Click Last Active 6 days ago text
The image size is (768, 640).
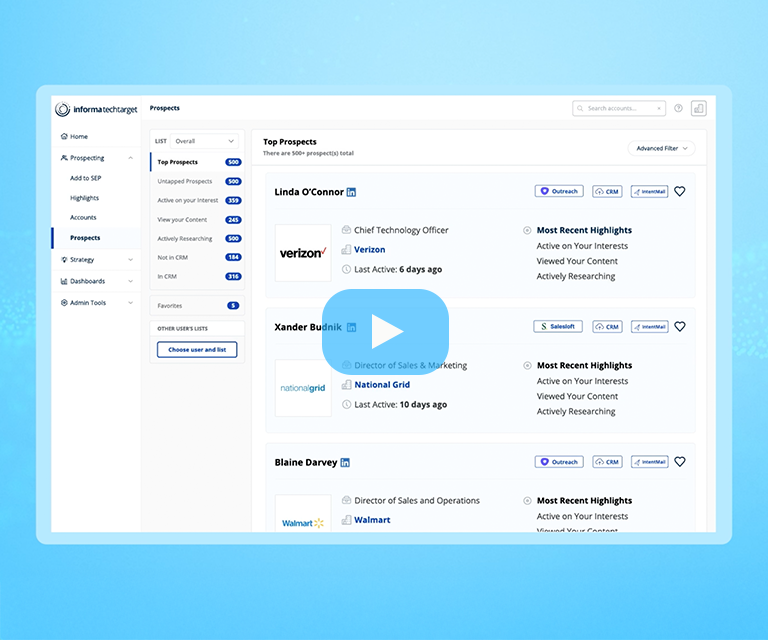point(398,269)
